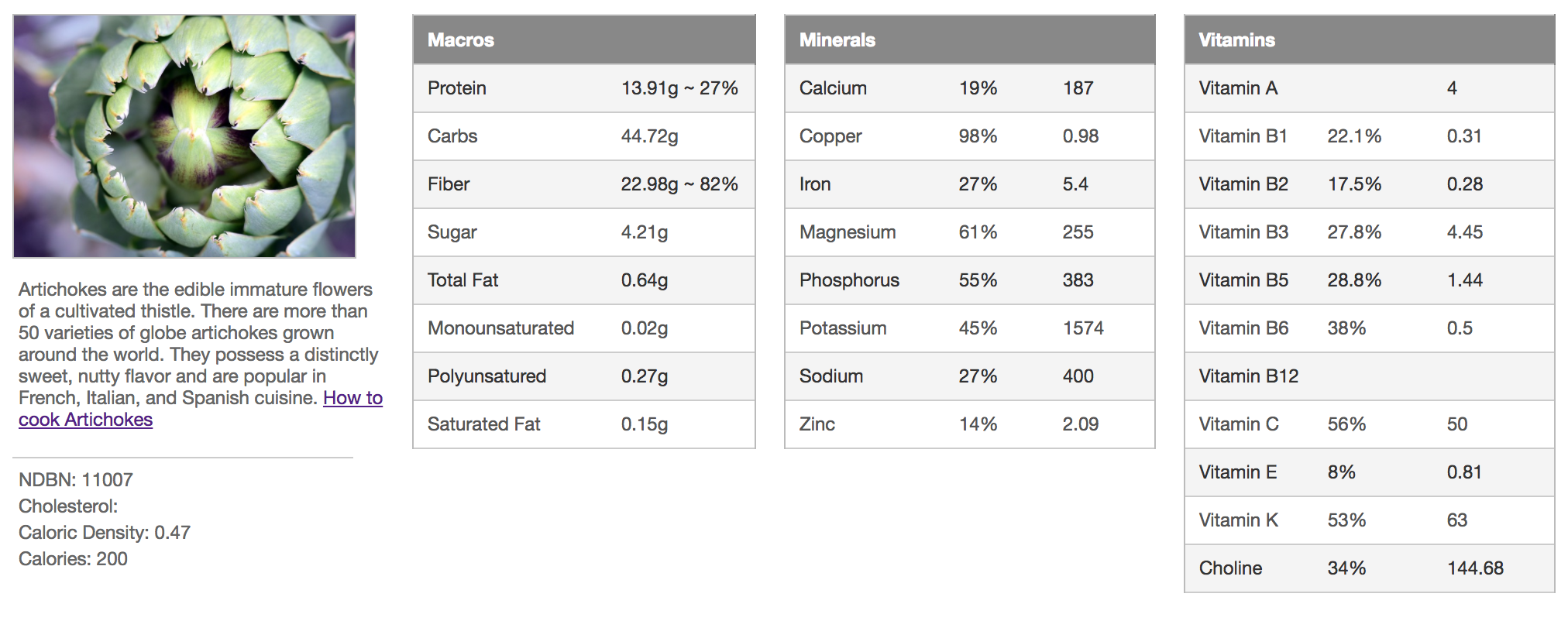The width and height of the screenshot is (1568, 621).
Task: Select the Zinc row label
Action: (817, 424)
